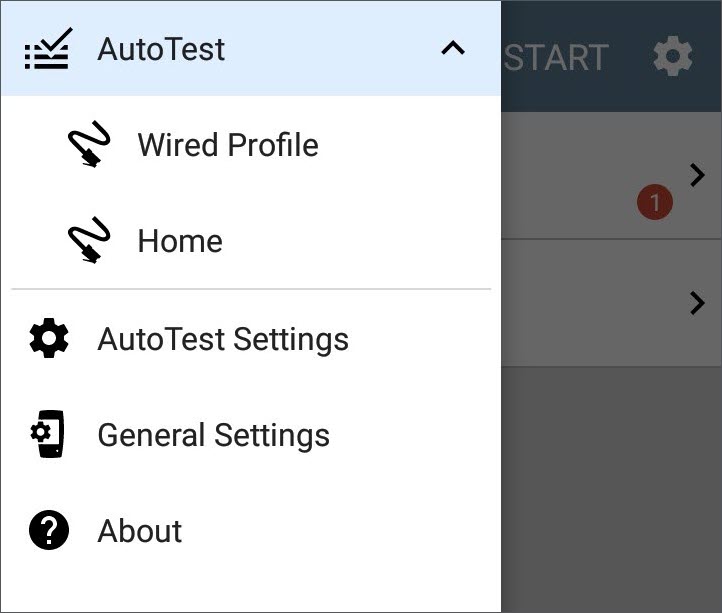
Task: Select the AutoTest menu header label
Action: (161, 49)
